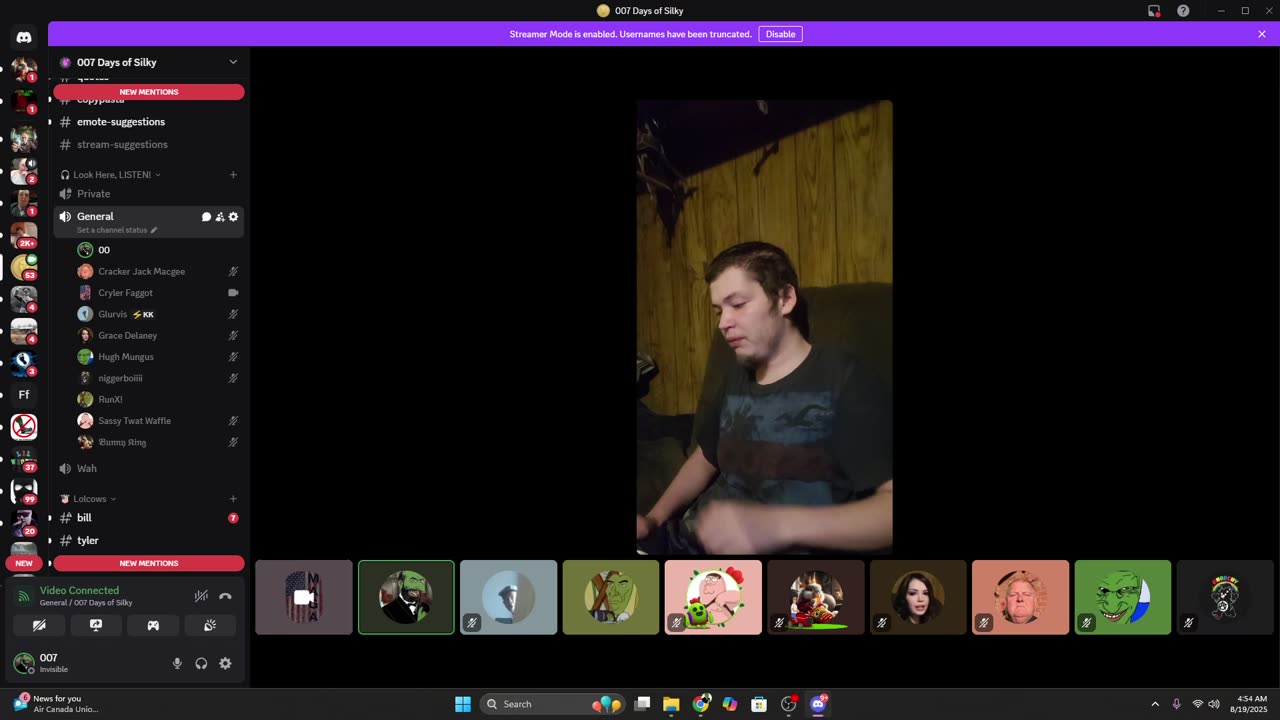The image size is (1280, 720).
Task: Click the Peter Griffin participant tile
Action: coord(713,597)
